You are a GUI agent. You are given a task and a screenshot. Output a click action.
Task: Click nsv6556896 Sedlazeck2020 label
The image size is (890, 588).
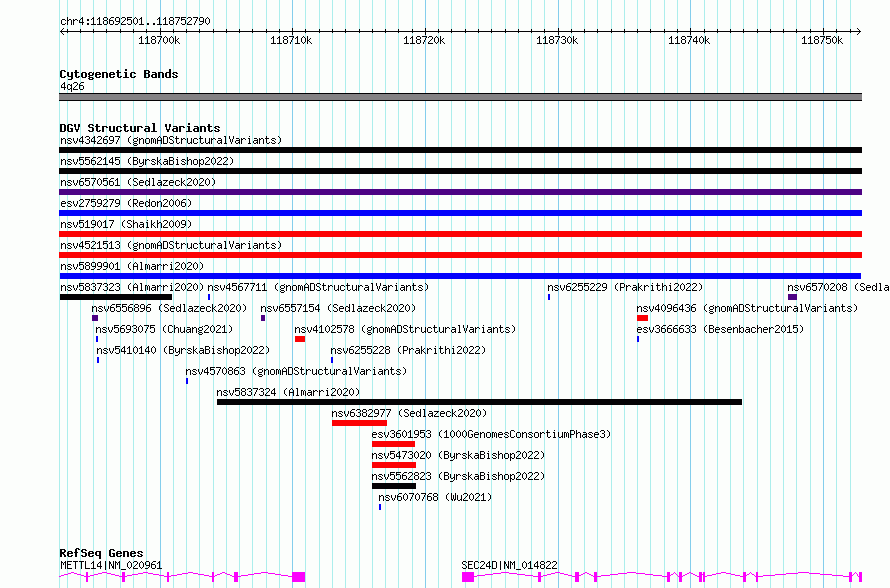pyautogui.click(x=169, y=308)
